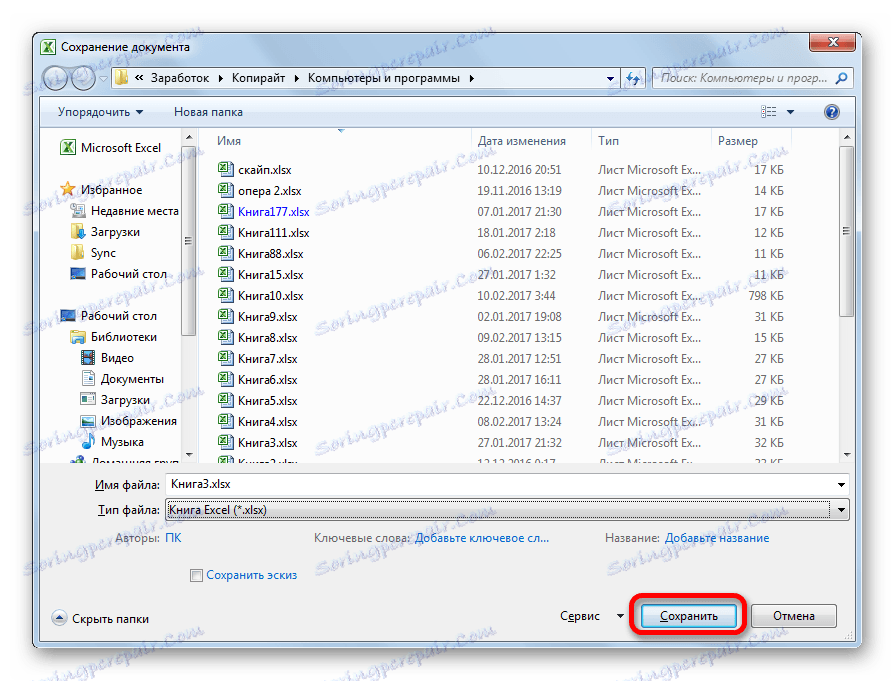Click the Копирайт breadcrumb segment
895x681 pixels.
258,78
